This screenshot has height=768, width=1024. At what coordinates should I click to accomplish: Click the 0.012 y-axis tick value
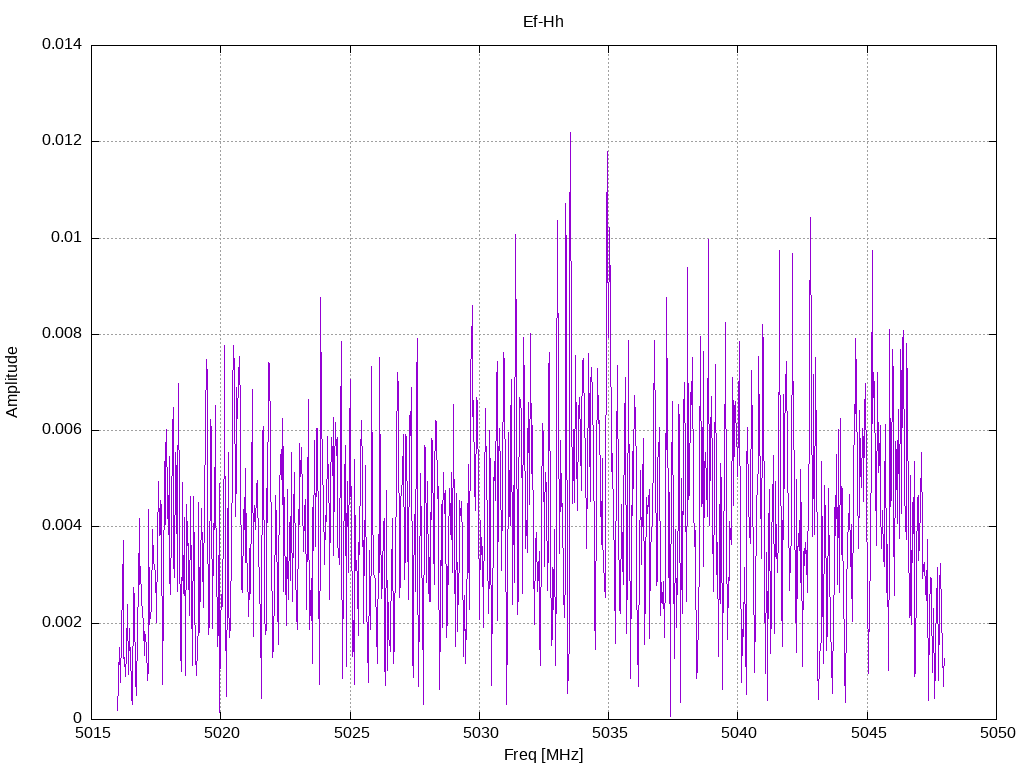tap(62, 140)
